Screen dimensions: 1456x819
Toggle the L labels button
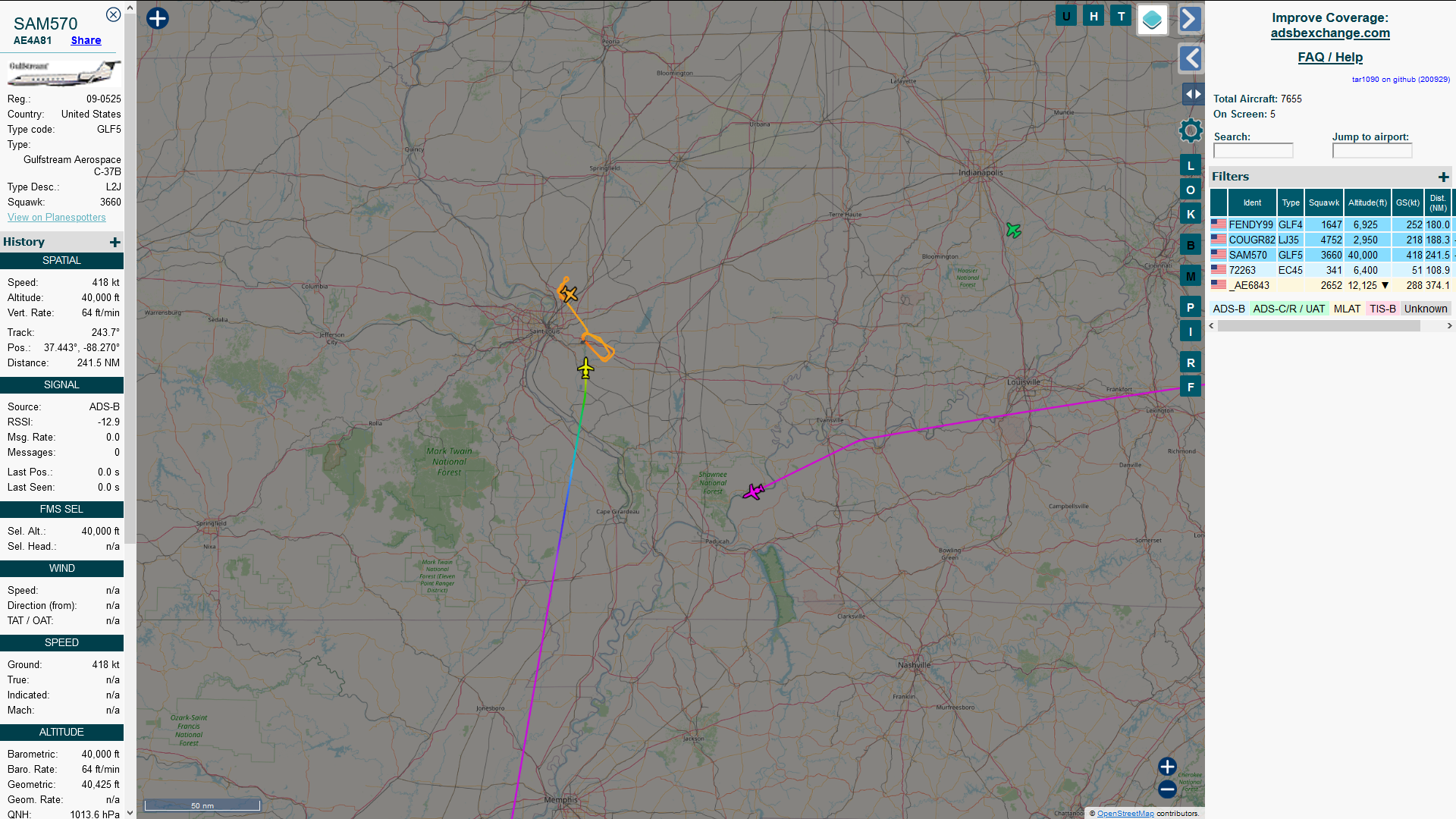[x=1191, y=165]
